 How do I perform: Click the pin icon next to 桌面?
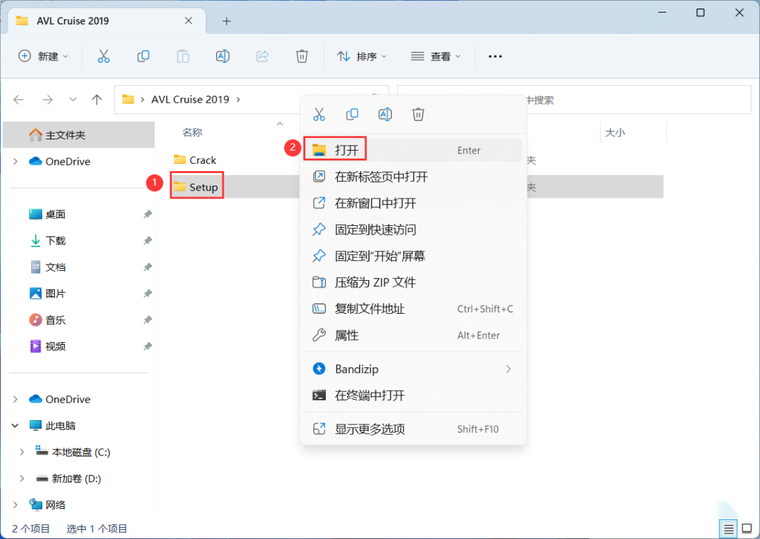pyautogui.click(x=148, y=214)
